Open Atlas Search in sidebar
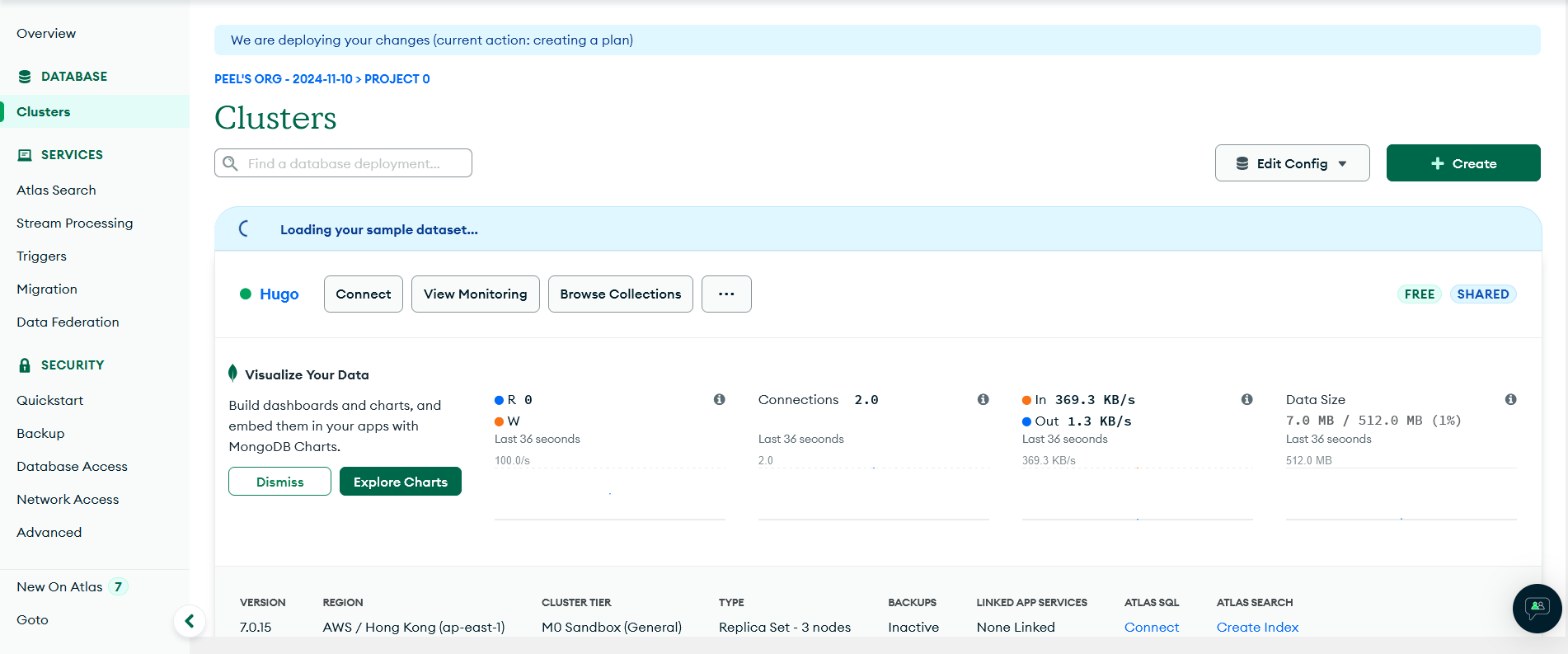The width and height of the screenshot is (1568, 654). 56,190
